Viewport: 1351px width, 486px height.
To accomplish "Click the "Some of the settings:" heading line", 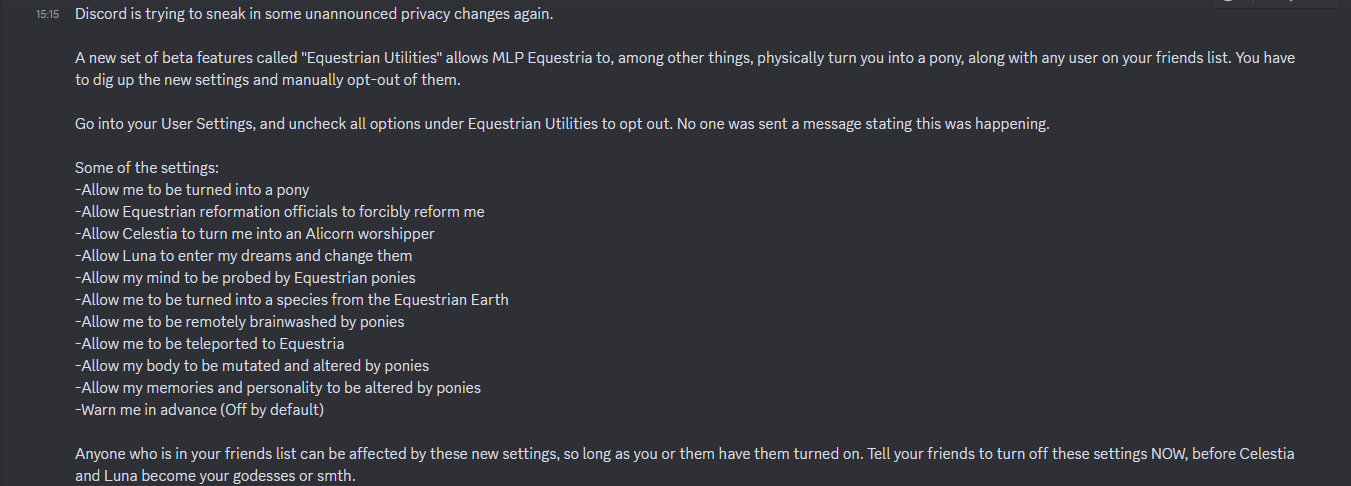I will click(147, 168).
